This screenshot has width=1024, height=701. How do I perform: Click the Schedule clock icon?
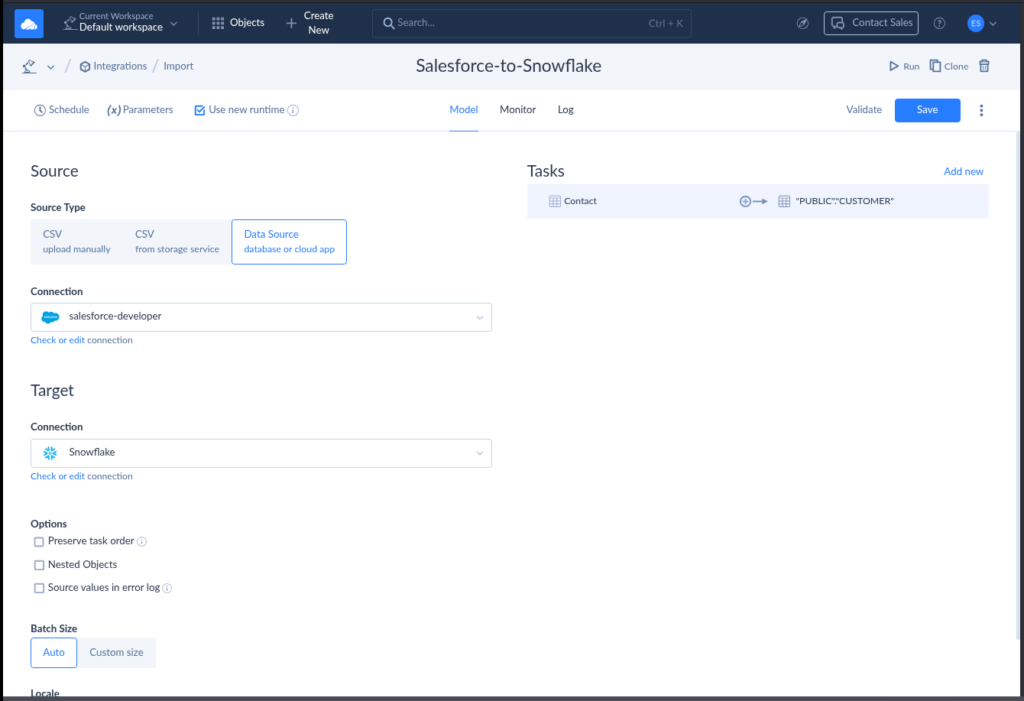(40, 110)
